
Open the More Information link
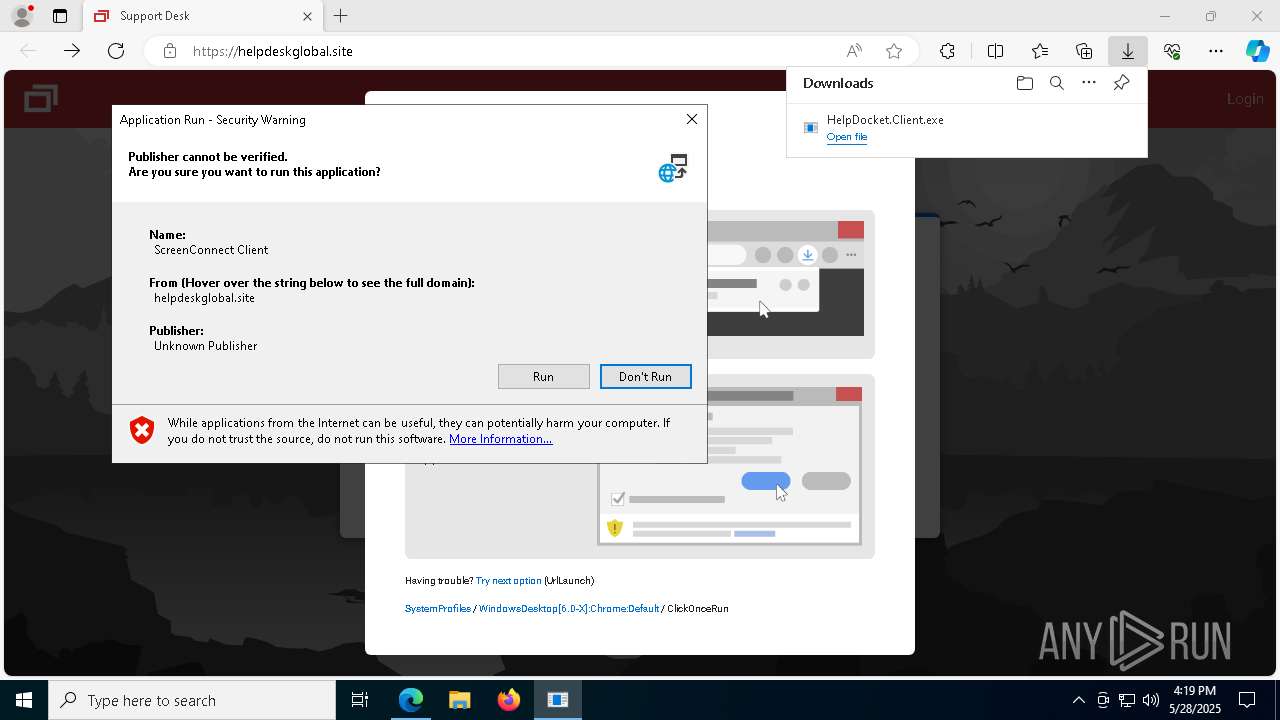point(500,439)
